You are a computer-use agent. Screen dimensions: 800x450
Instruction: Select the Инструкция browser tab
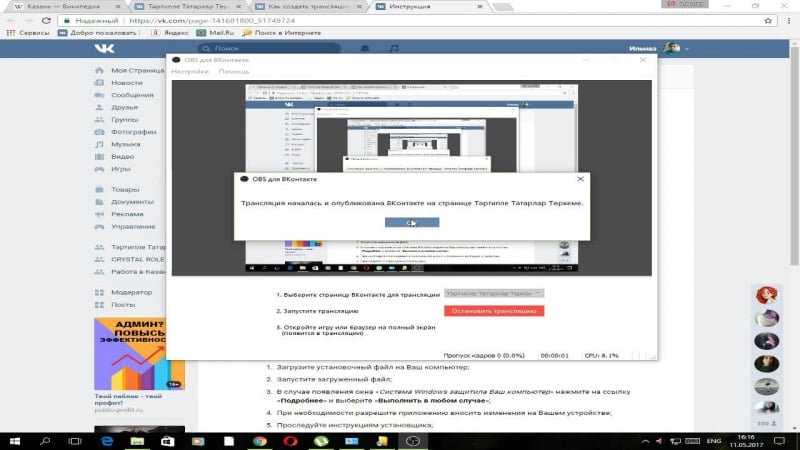(428, 7)
